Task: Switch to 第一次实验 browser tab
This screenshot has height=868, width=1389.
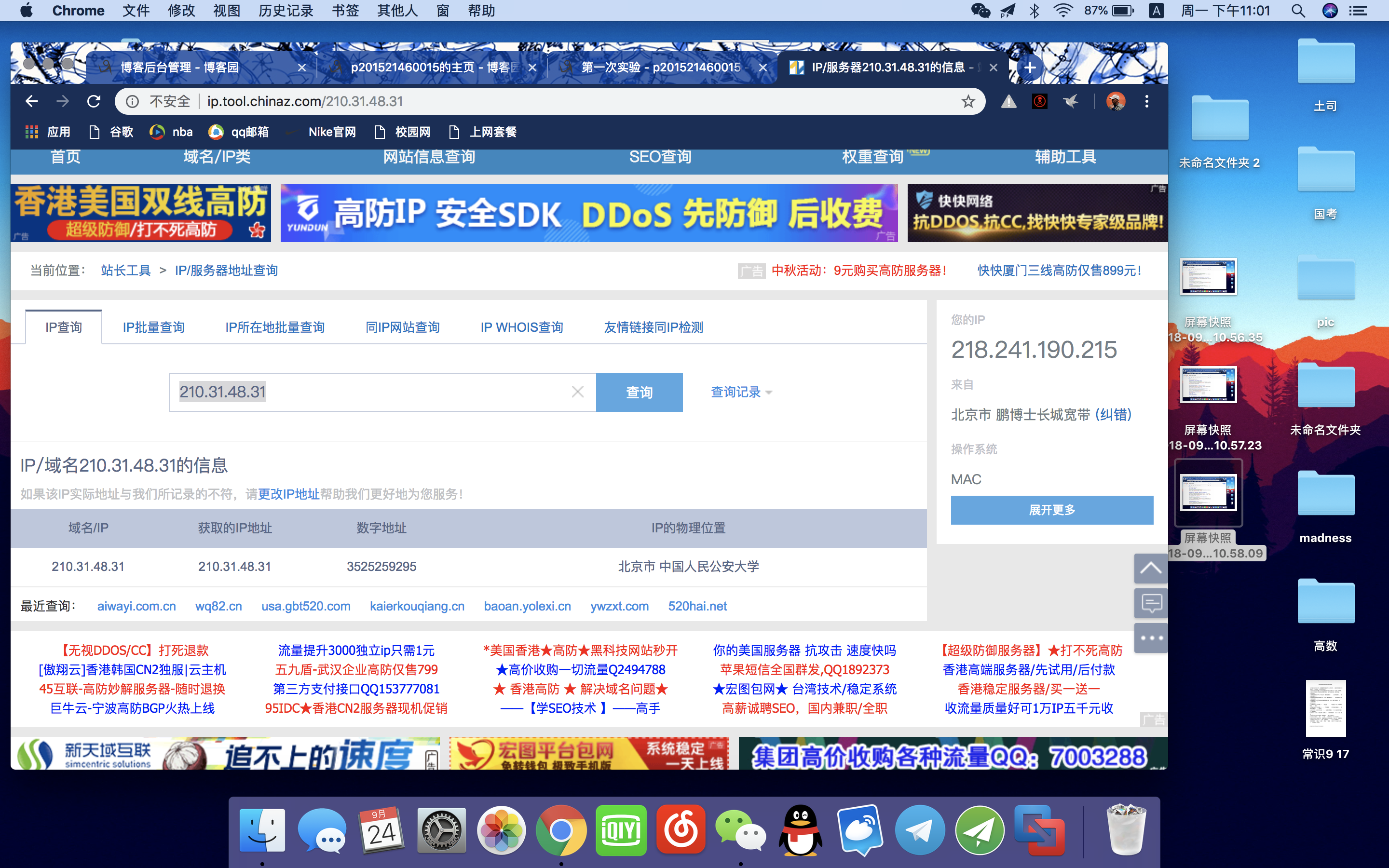Action: [x=660, y=68]
